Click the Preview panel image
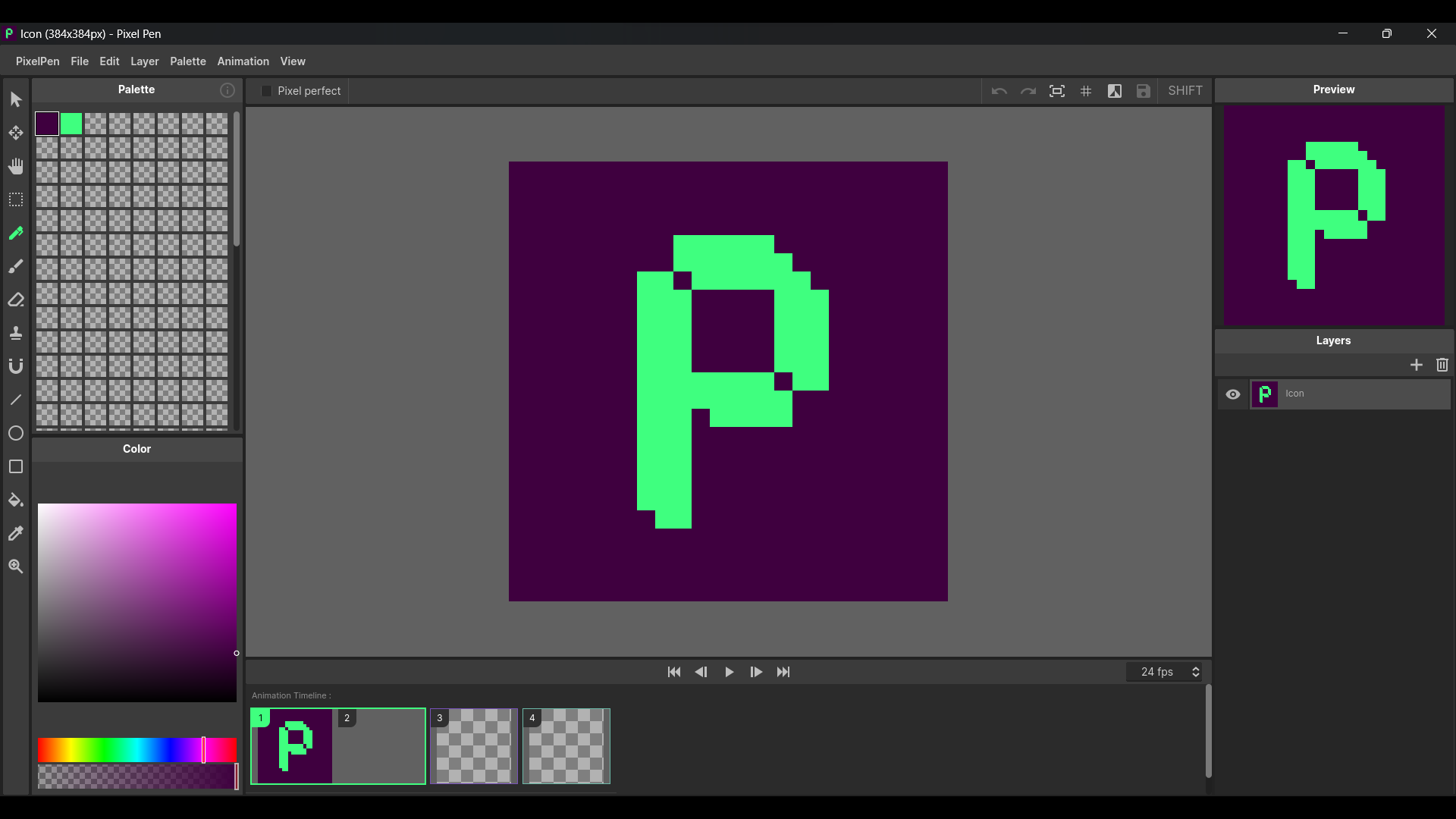This screenshot has width=1456, height=819. click(1334, 215)
